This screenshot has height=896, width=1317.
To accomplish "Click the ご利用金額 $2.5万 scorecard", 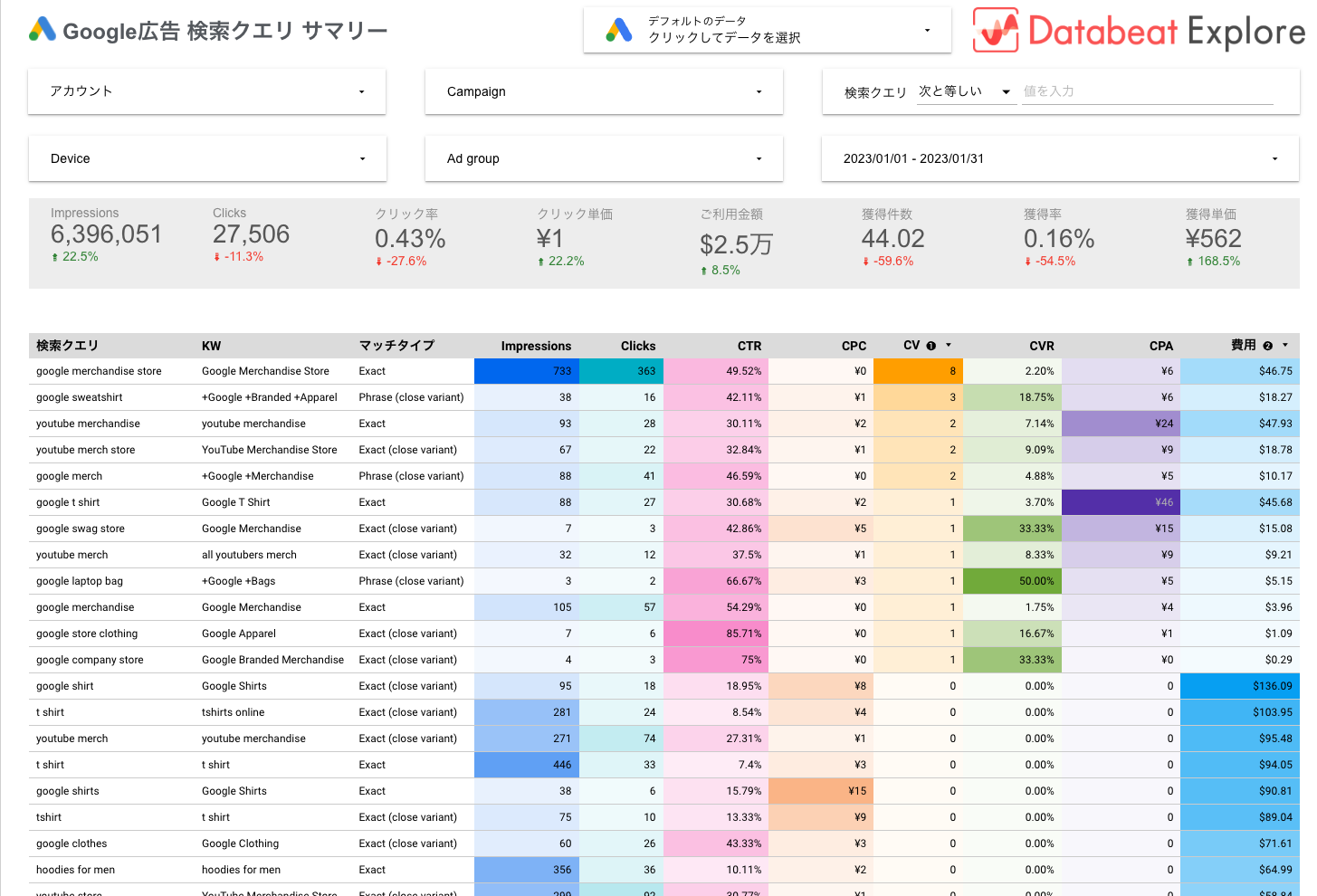I will [x=736, y=243].
